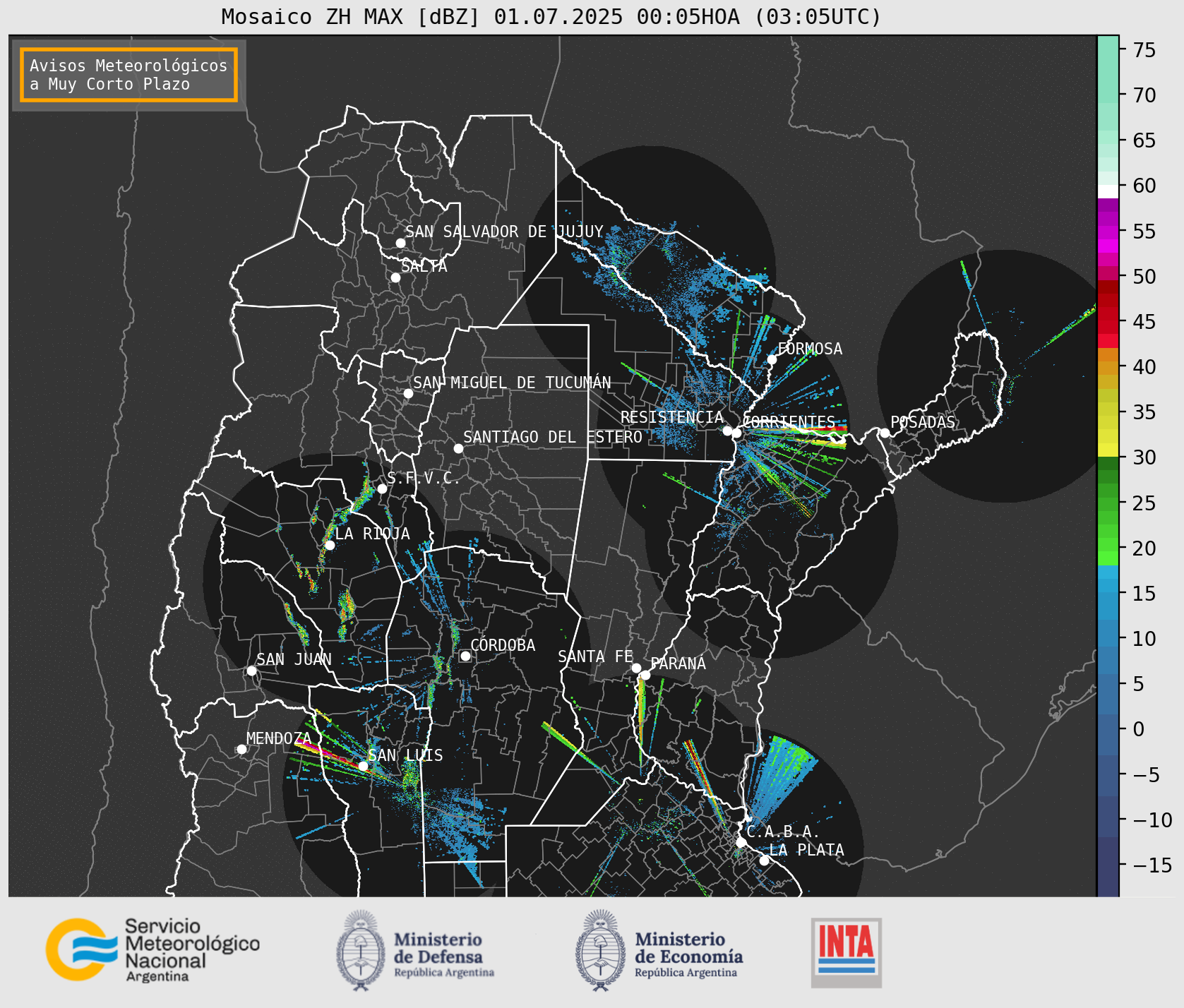The width and height of the screenshot is (1184, 1008).
Task: Click the map title Mosaico ZH MAX
Action: coord(551,16)
